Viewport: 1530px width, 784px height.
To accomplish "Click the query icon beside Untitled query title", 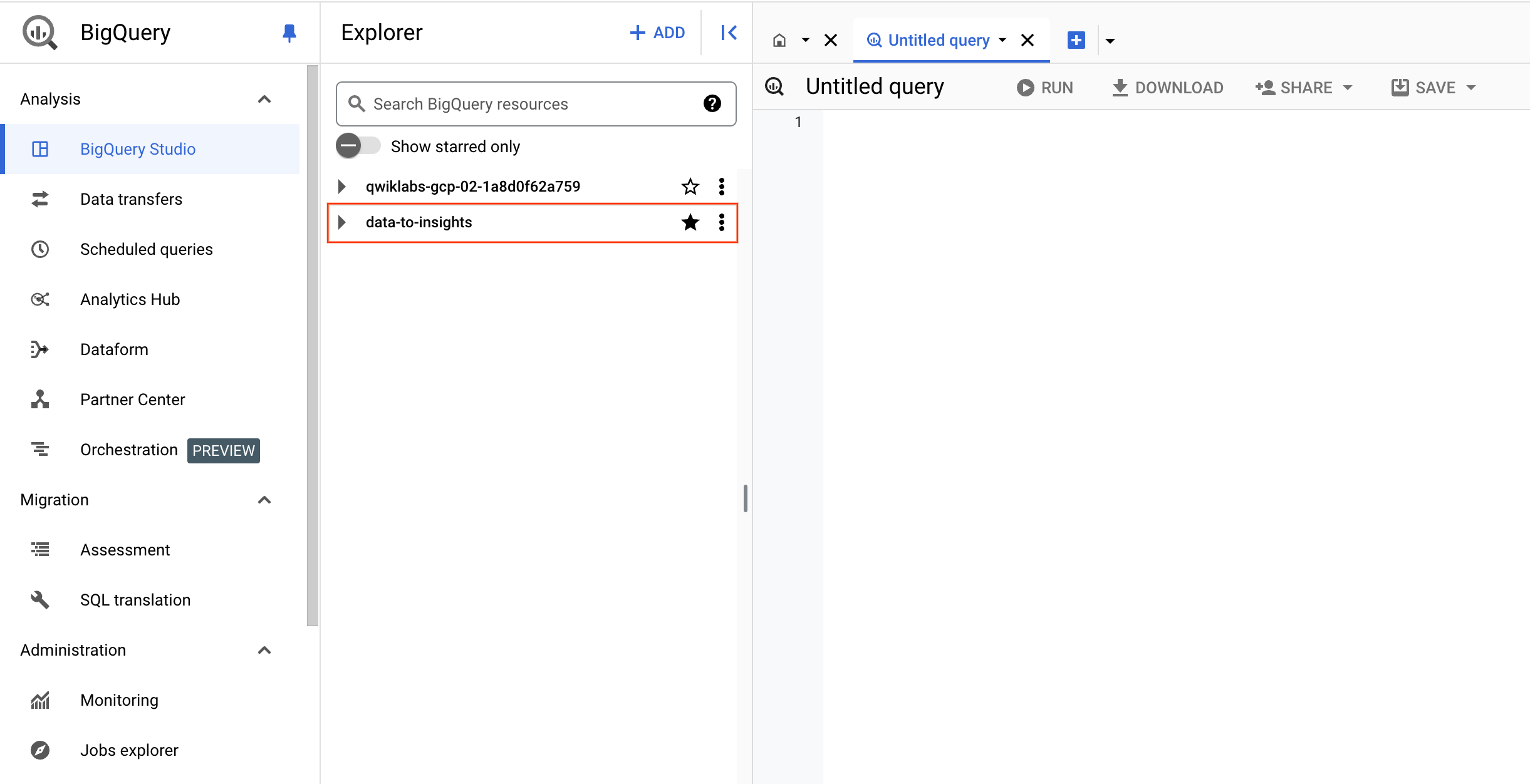I will [x=774, y=86].
